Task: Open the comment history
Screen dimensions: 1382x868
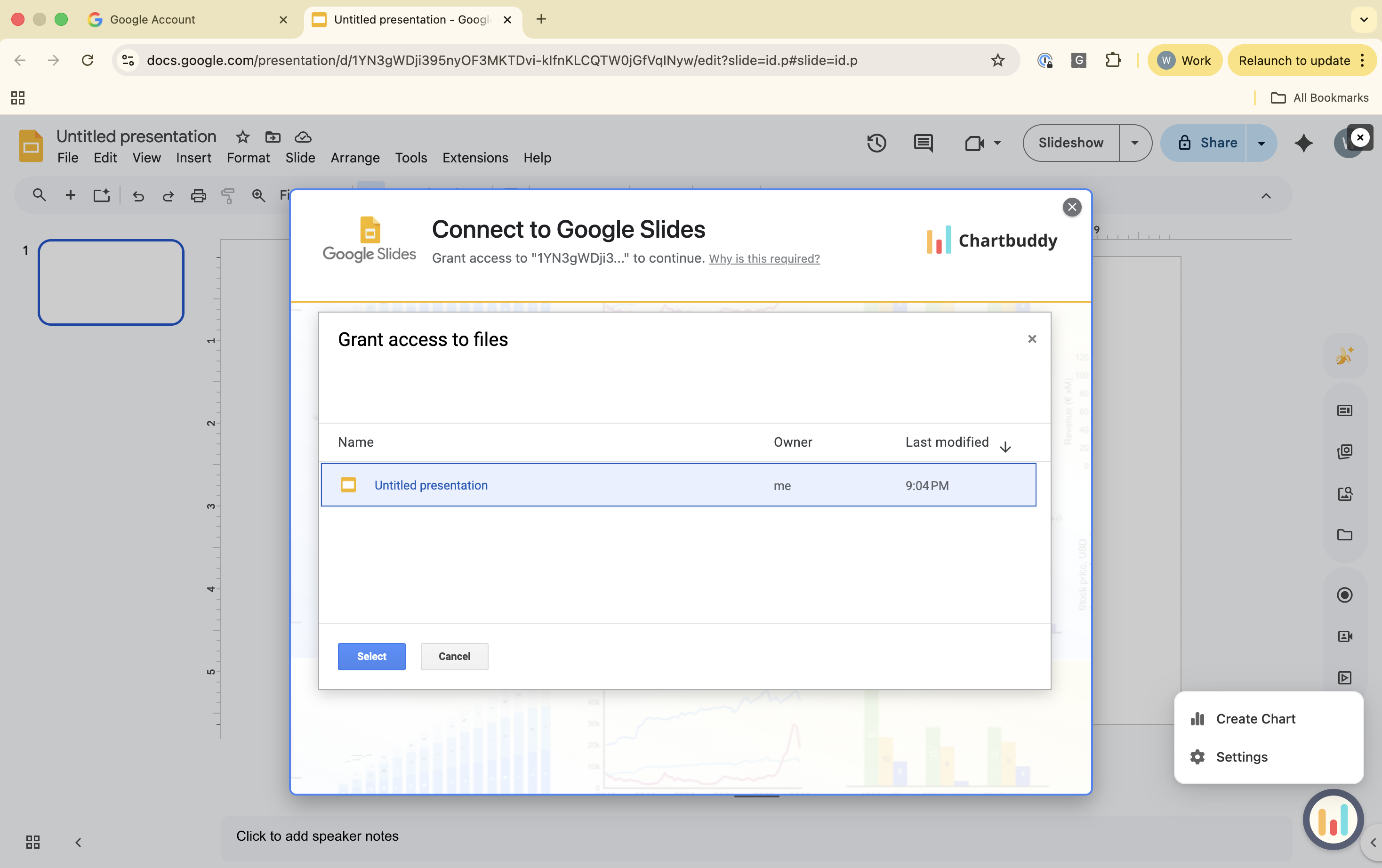Action: [922, 143]
